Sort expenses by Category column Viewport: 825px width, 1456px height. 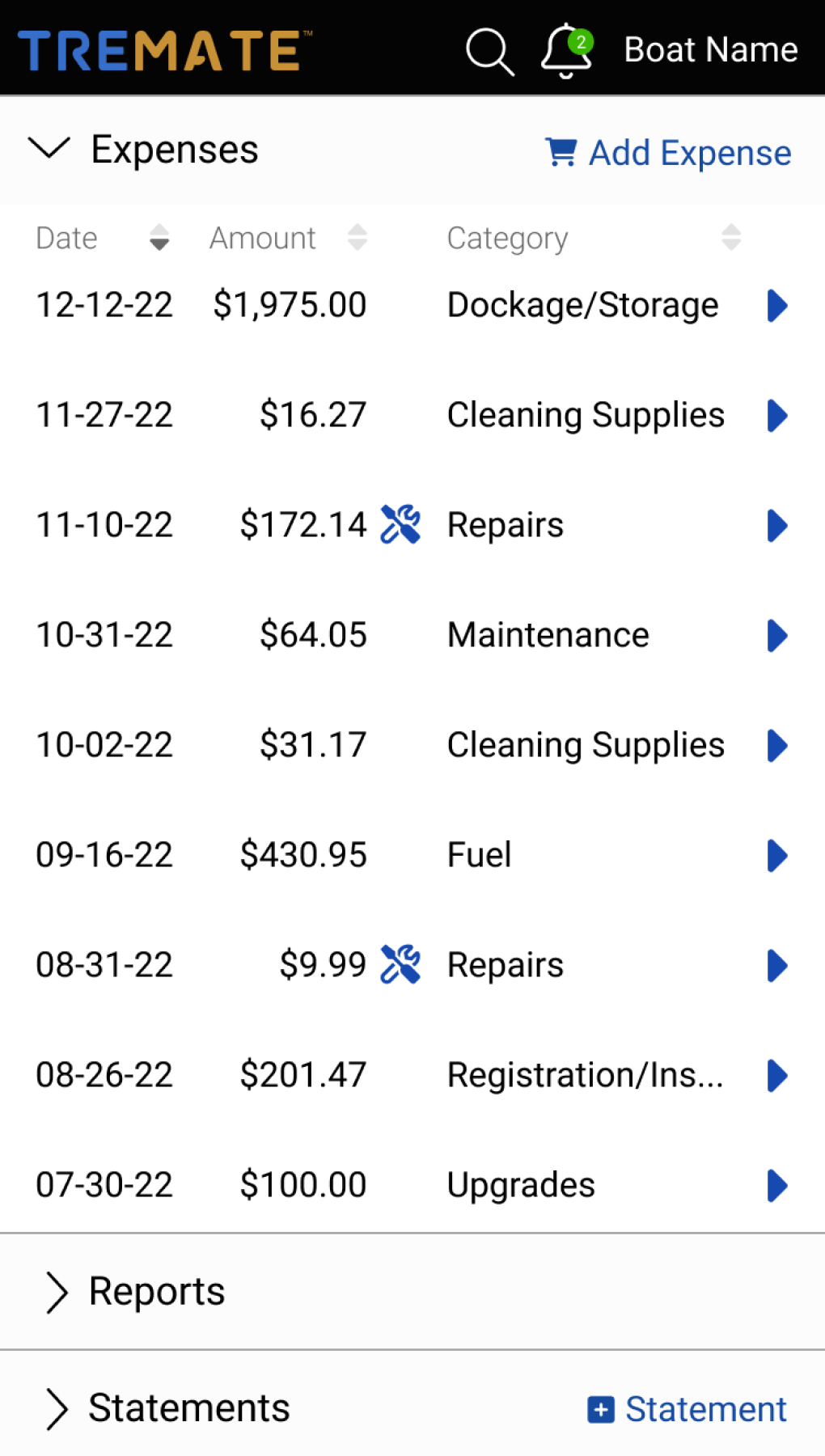[x=730, y=238]
